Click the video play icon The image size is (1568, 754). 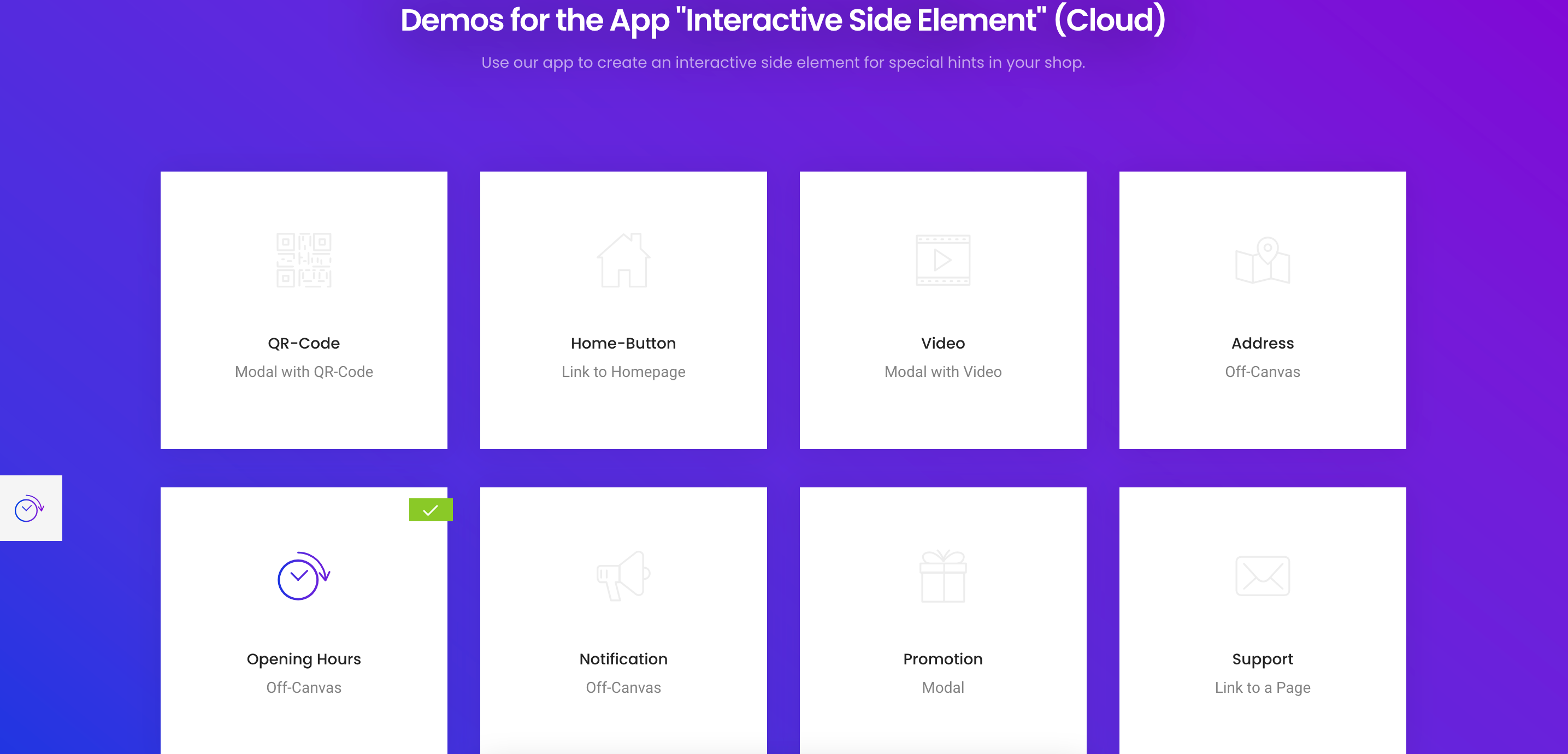943,260
